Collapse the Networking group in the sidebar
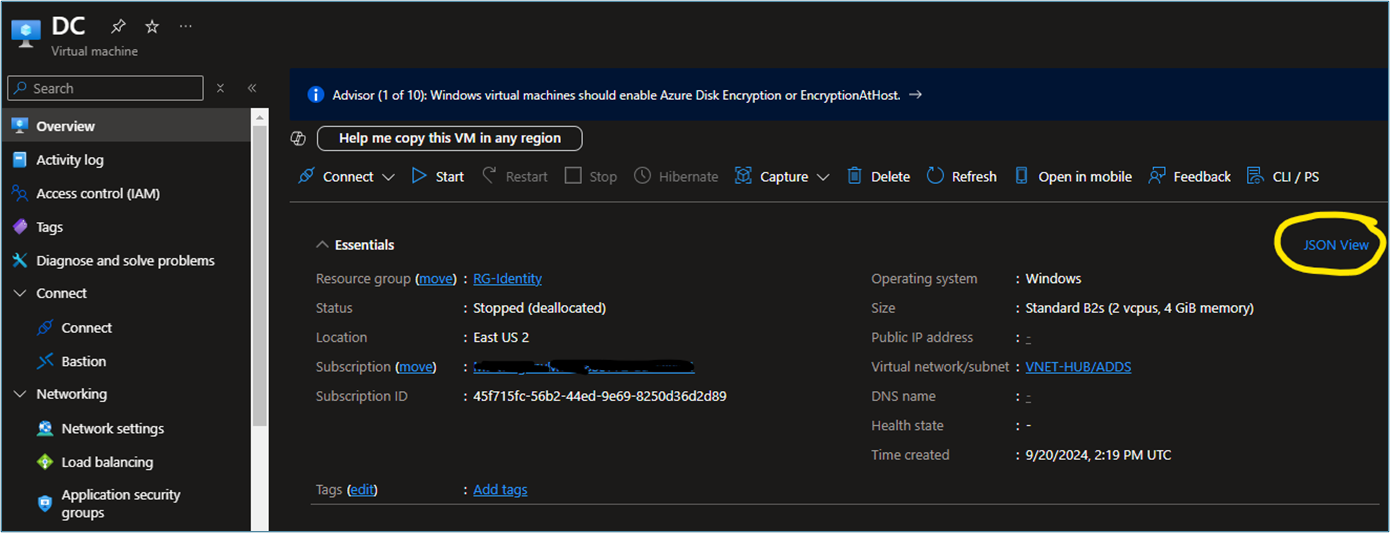Image resolution: width=1390 pixels, height=533 pixels. [x=20, y=394]
